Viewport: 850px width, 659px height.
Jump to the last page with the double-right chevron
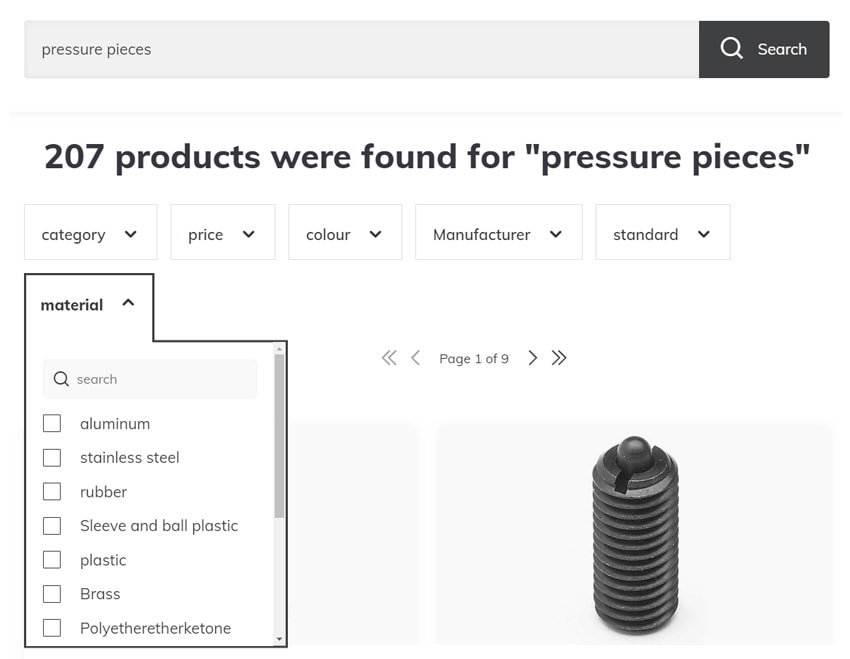tap(559, 357)
